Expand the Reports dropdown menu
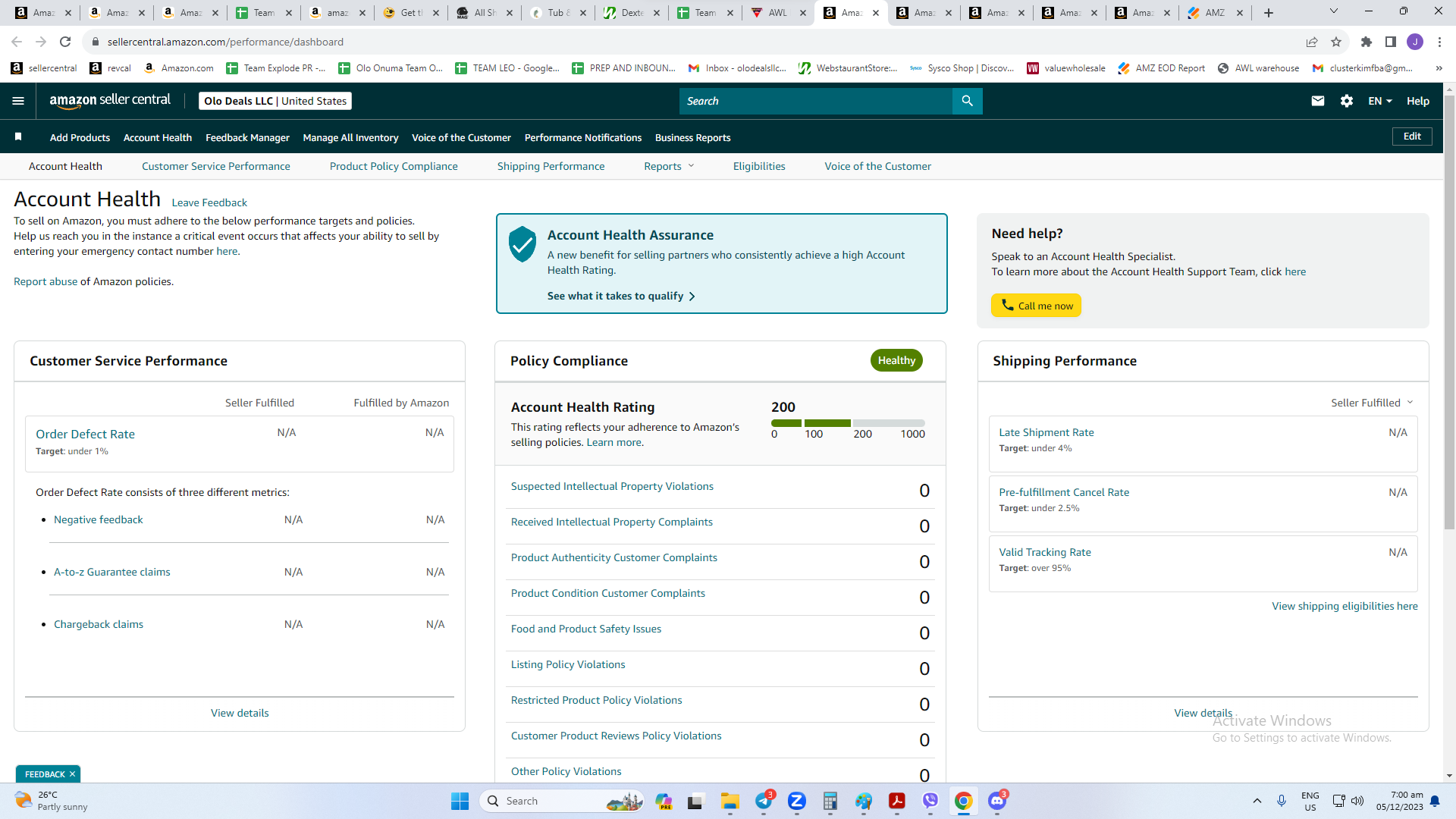 tap(669, 166)
